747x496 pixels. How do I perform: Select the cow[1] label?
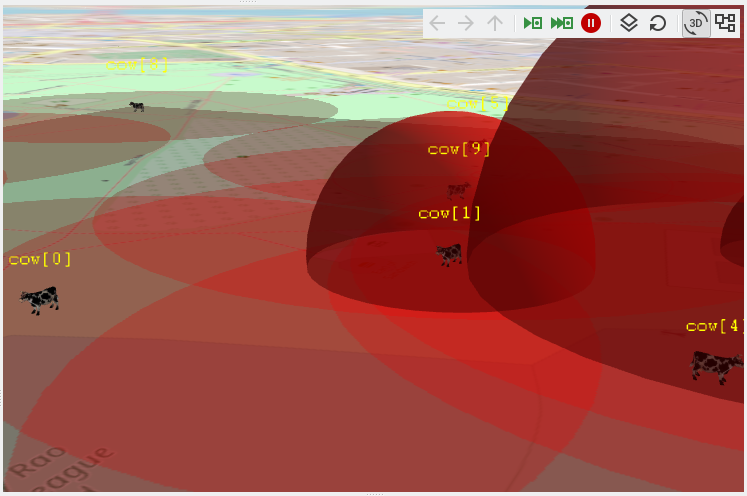[x=449, y=213]
